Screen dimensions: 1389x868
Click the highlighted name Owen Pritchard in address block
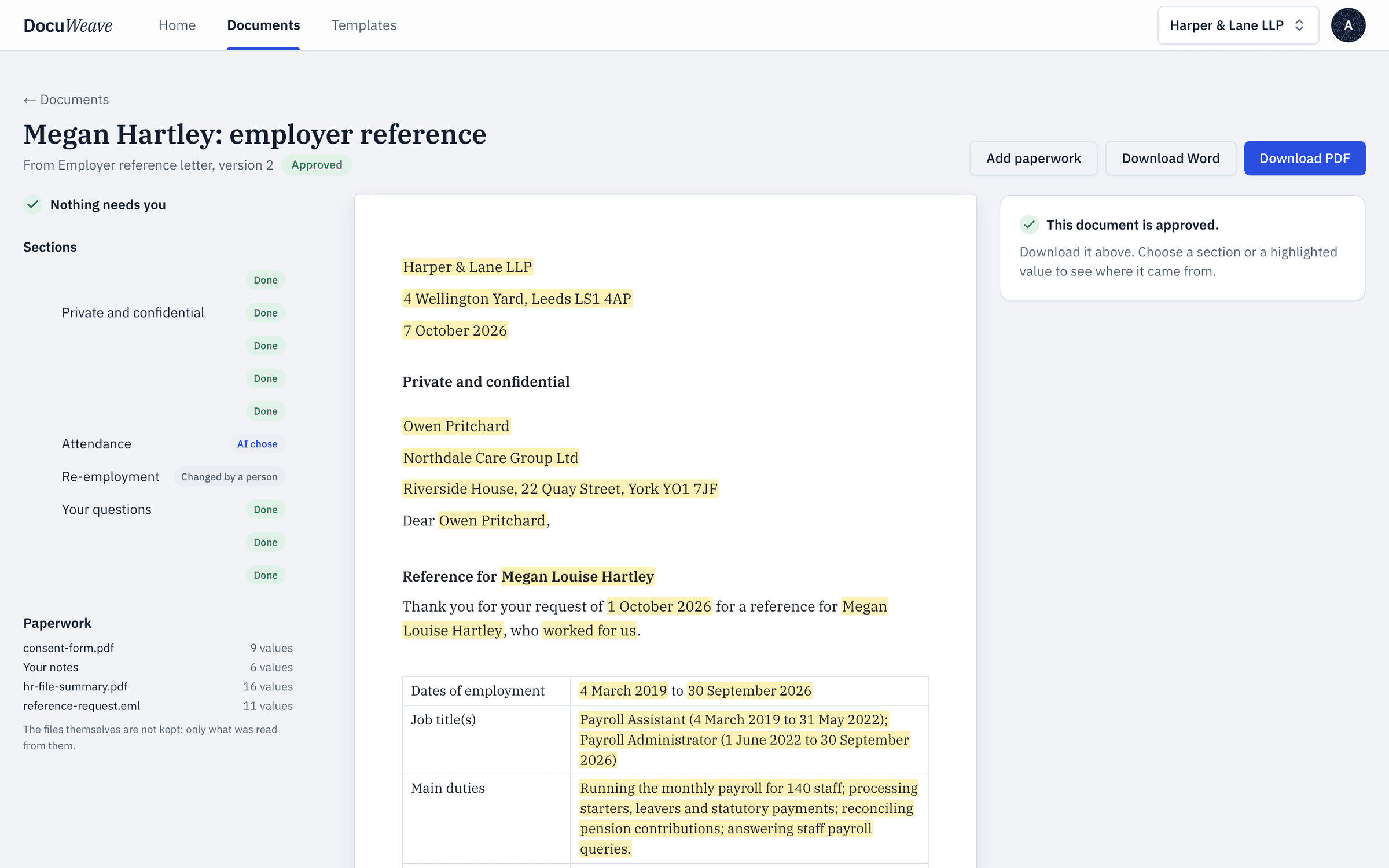(x=456, y=426)
